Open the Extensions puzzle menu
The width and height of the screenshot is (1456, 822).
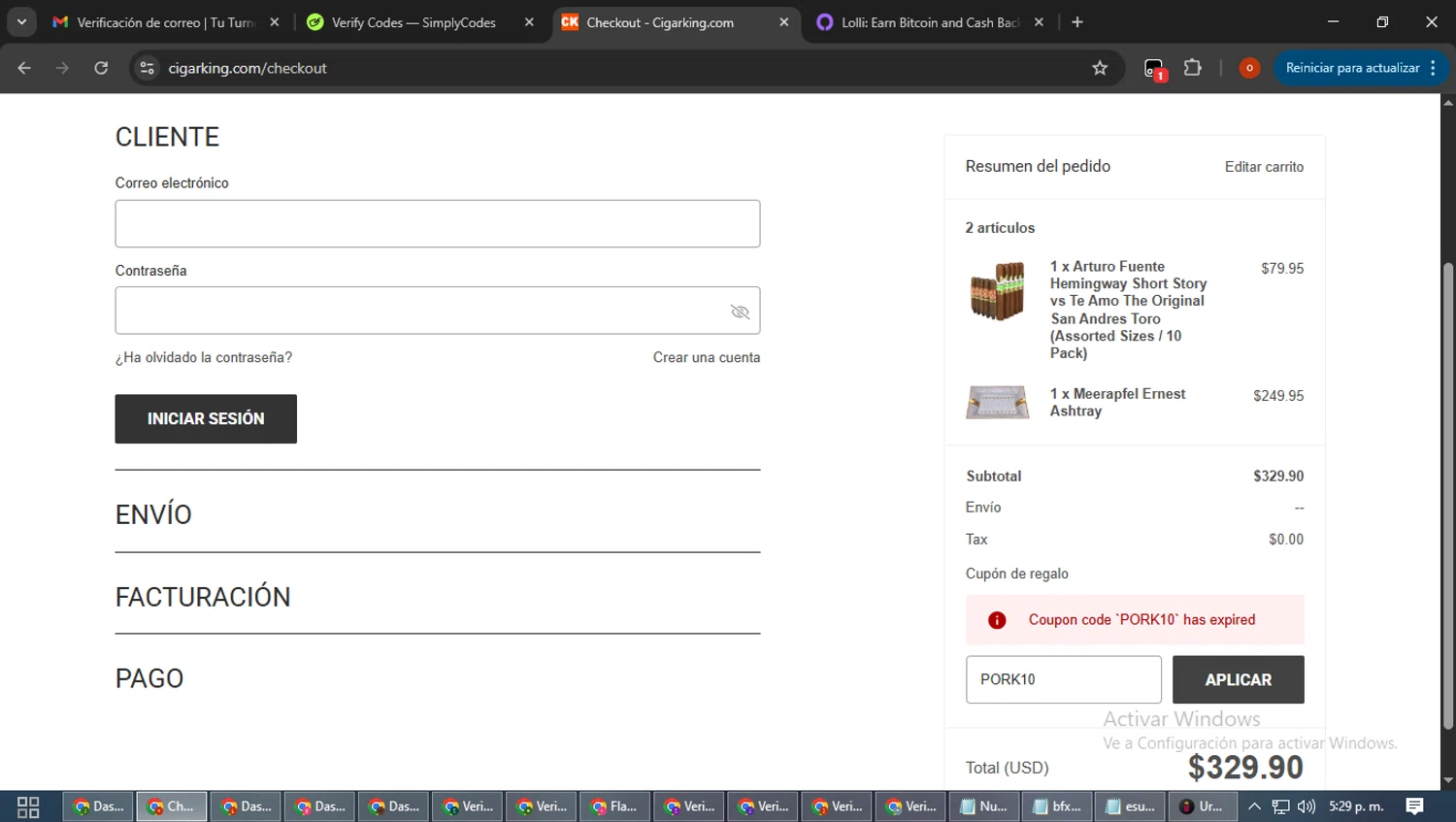pos(1193,68)
